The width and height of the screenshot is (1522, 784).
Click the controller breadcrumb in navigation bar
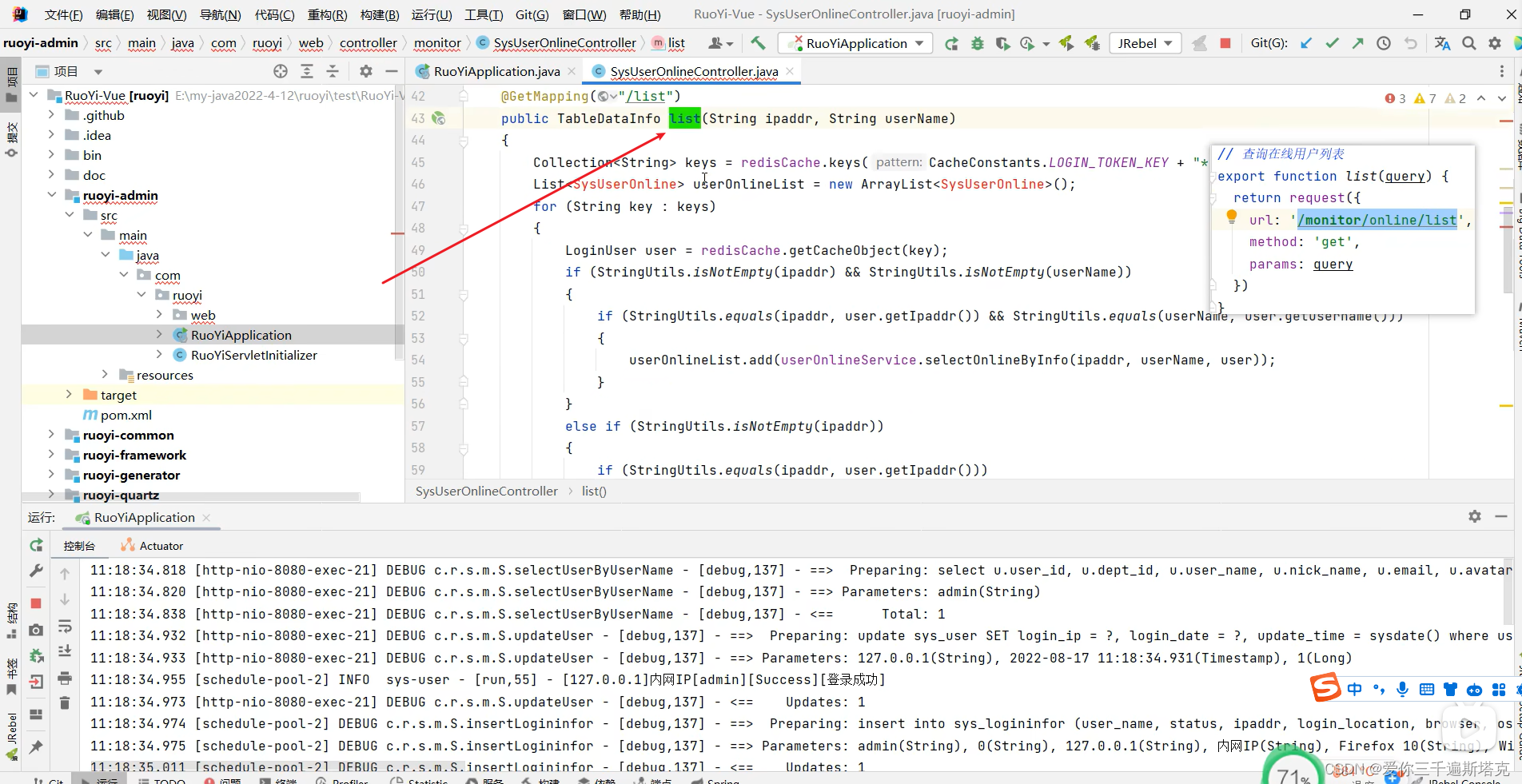368,43
